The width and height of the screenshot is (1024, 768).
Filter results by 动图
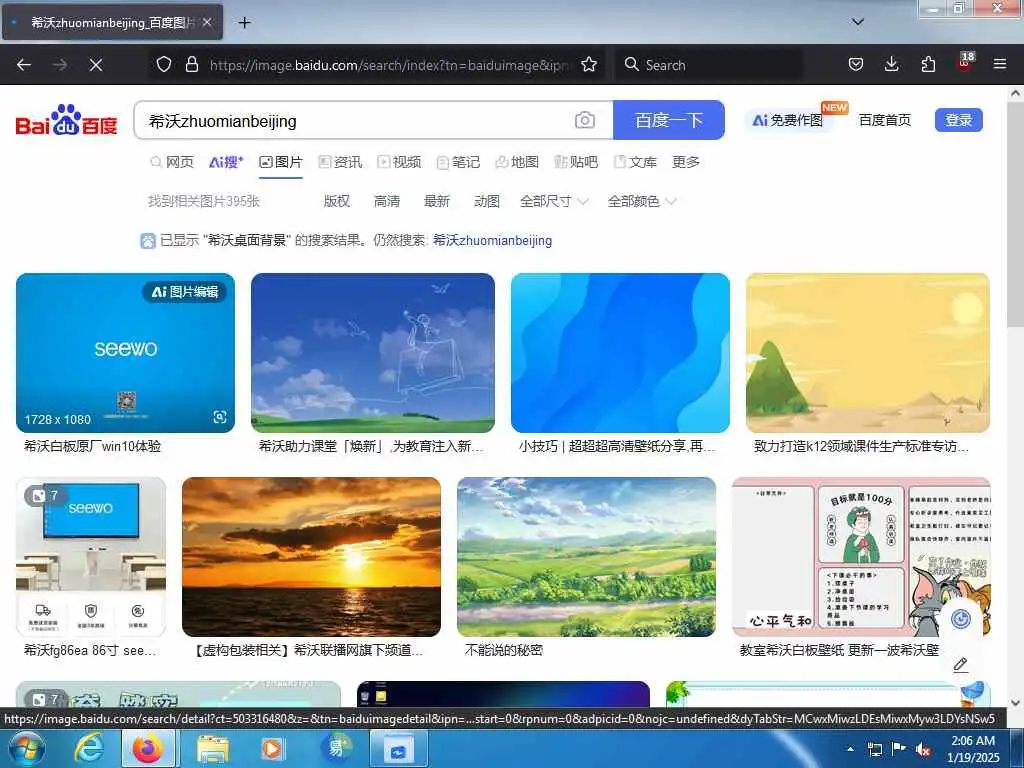point(487,201)
